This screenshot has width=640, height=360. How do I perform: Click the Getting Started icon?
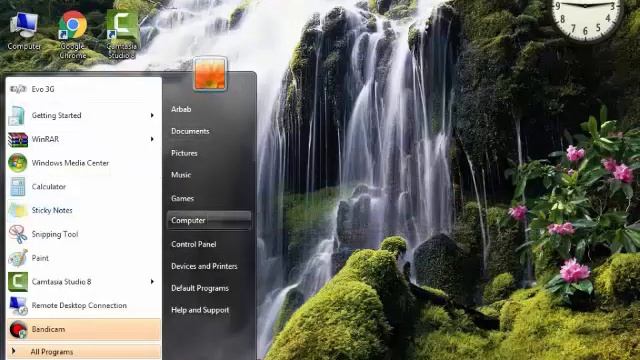click(18, 116)
